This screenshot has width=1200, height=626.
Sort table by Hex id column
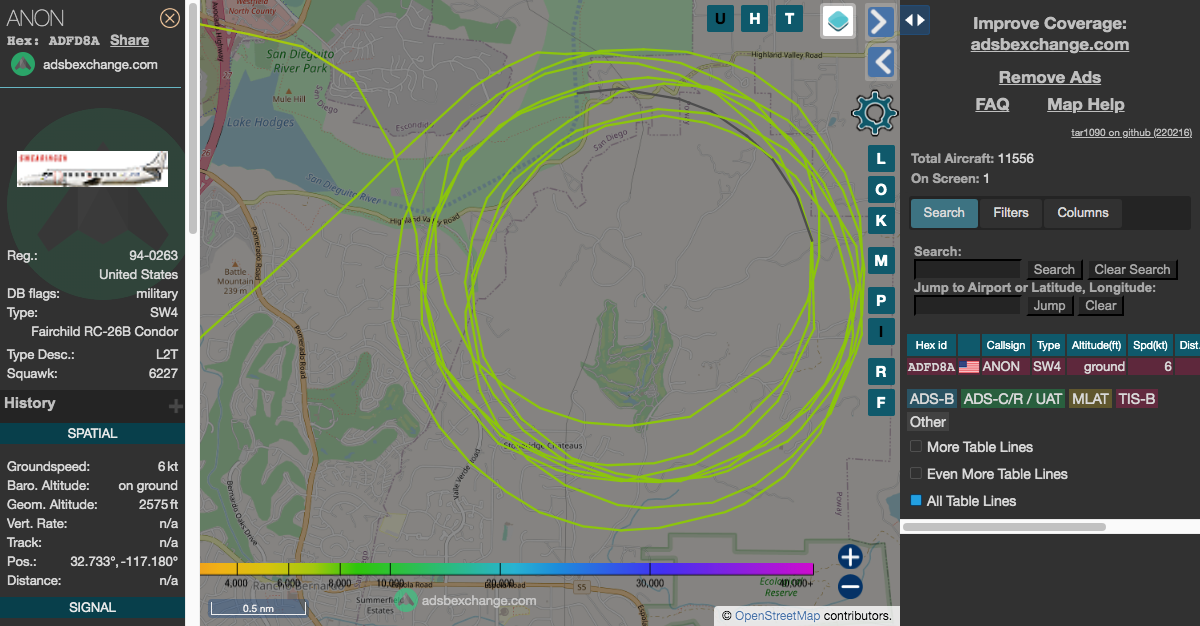pos(932,345)
